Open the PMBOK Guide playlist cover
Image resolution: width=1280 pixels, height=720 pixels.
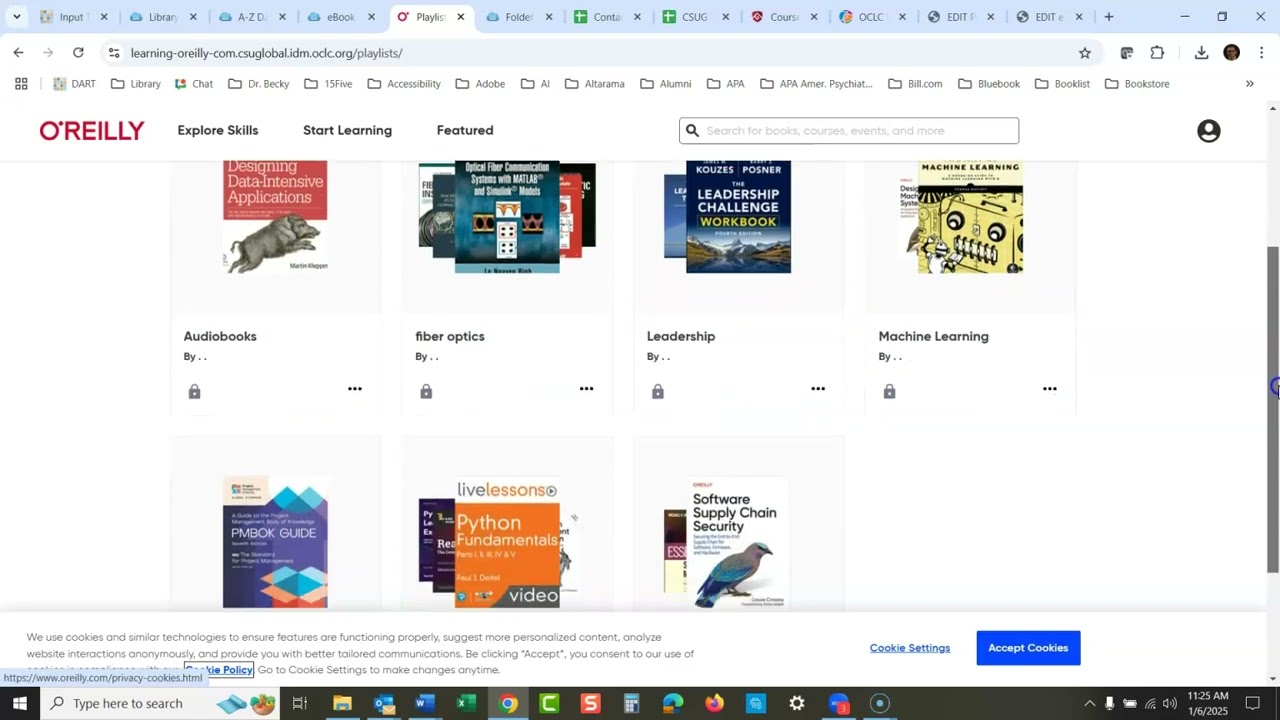click(275, 542)
